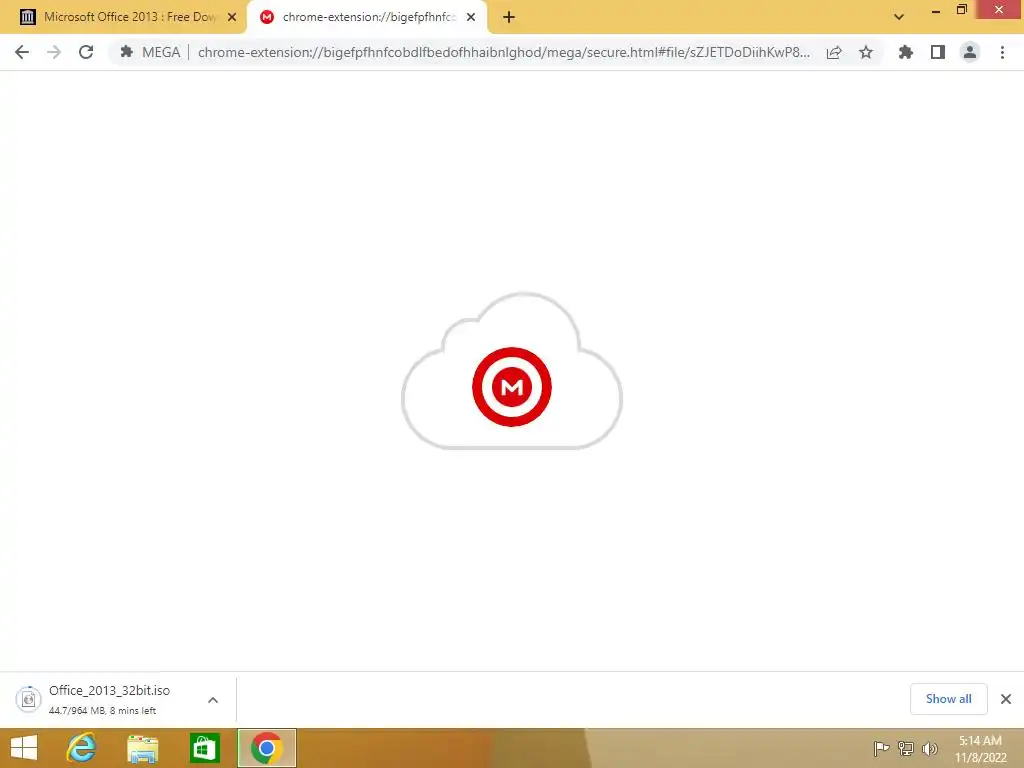Image resolution: width=1024 pixels, height=768 pixels.
Task: Open the Action Center flag icon
Action: 881,748
